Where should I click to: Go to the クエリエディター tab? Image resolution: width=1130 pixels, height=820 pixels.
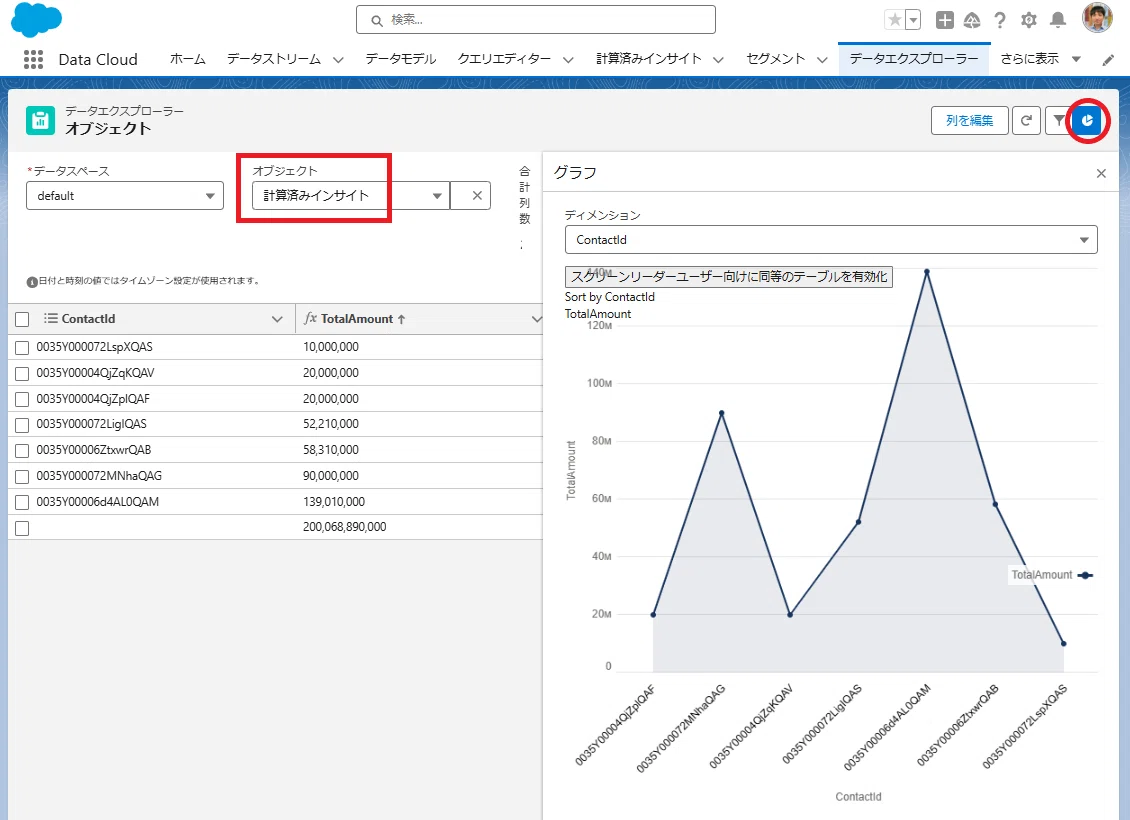pos(504,59)
